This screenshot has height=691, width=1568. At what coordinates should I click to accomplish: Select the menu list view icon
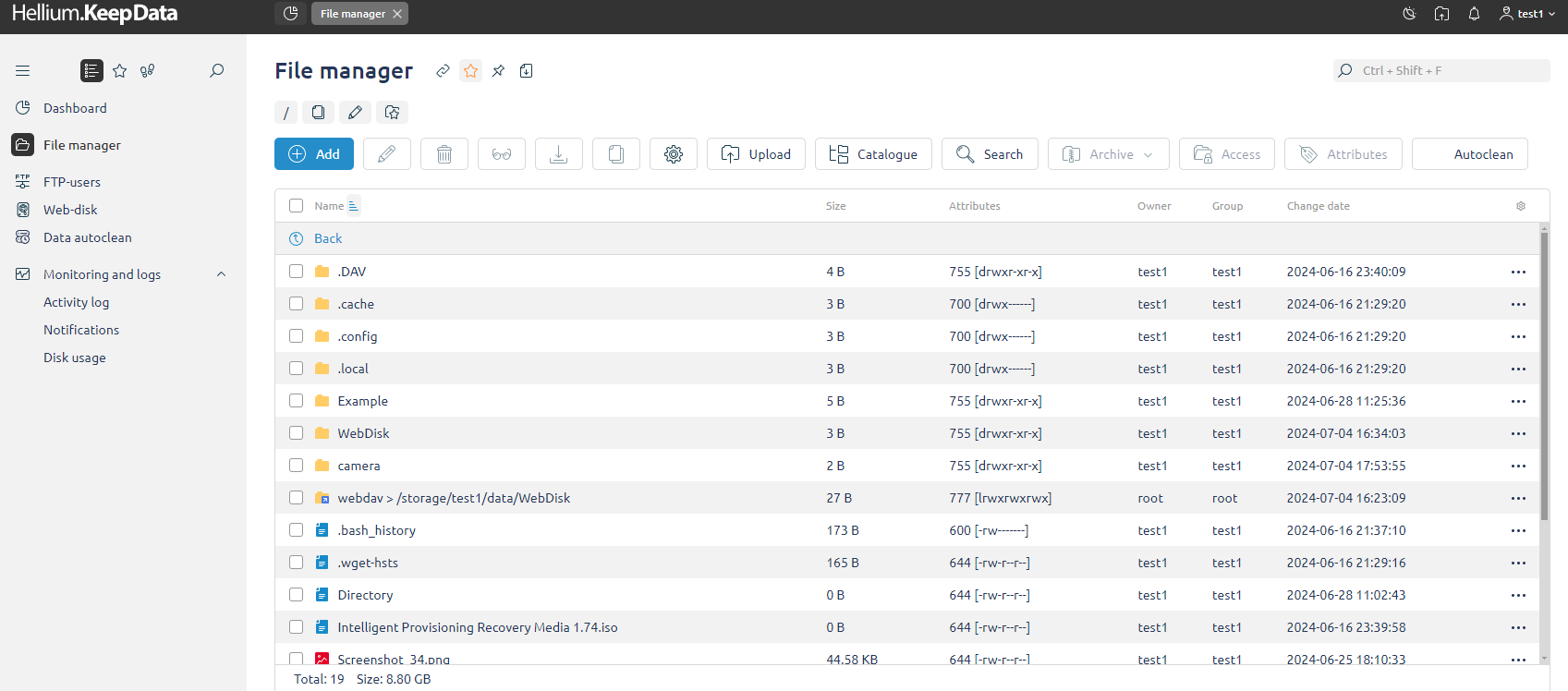pos(91,70)
